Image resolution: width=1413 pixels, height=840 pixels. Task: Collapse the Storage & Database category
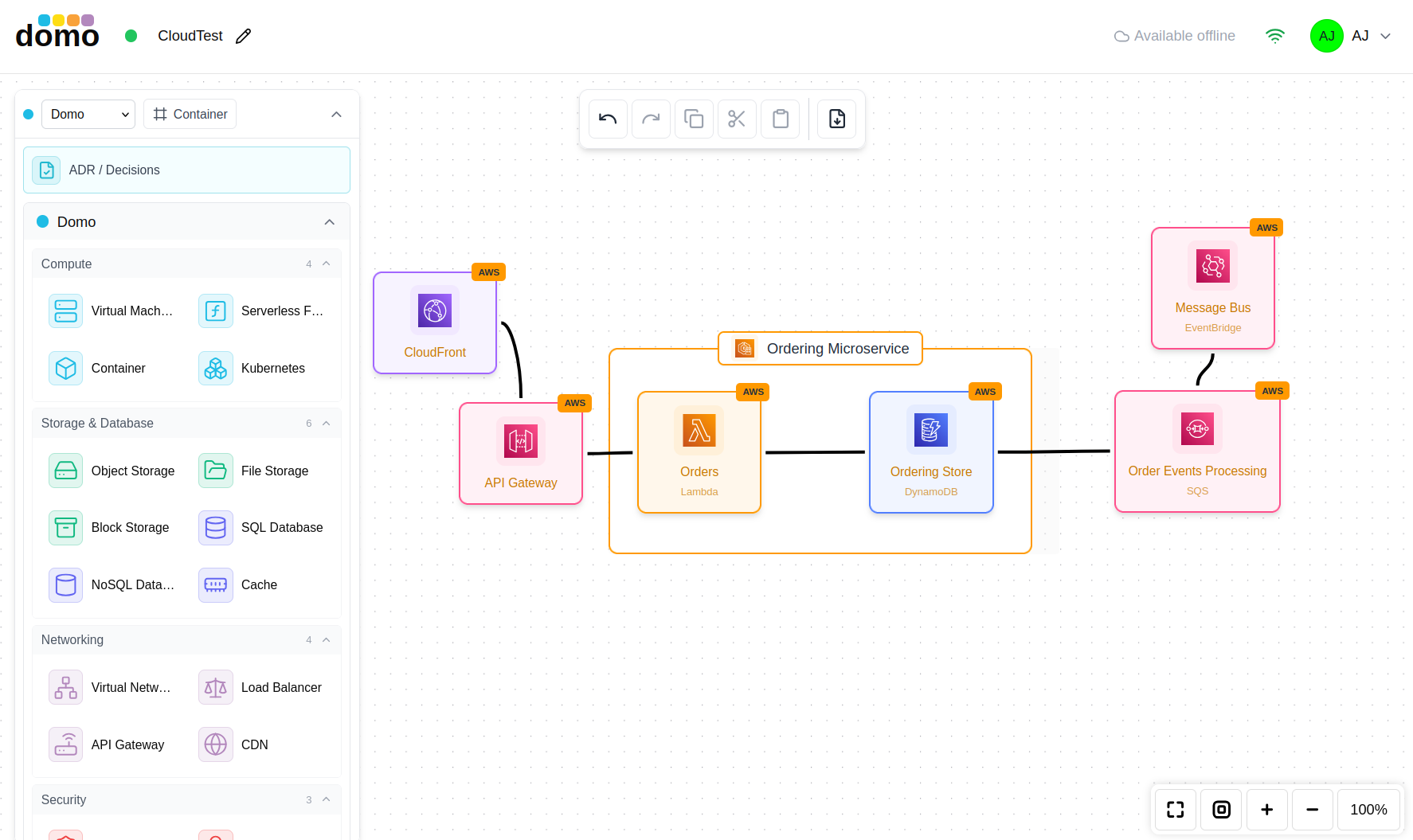(x=326, y=423)
